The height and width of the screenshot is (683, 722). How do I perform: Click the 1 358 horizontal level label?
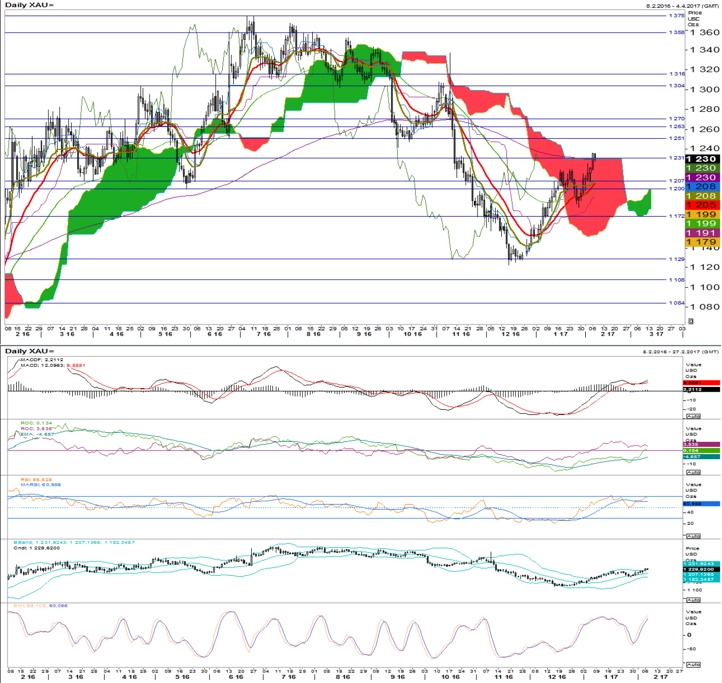(x=676, y=33)
